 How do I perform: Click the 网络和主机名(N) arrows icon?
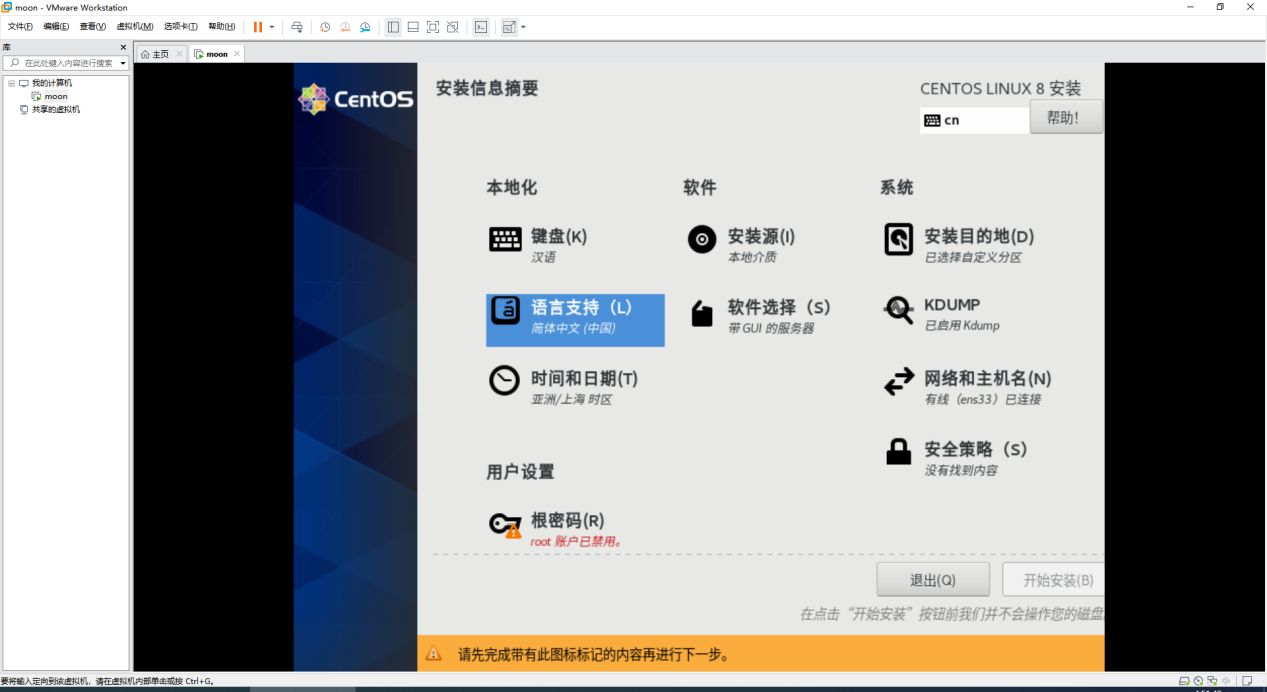point(899,381)
